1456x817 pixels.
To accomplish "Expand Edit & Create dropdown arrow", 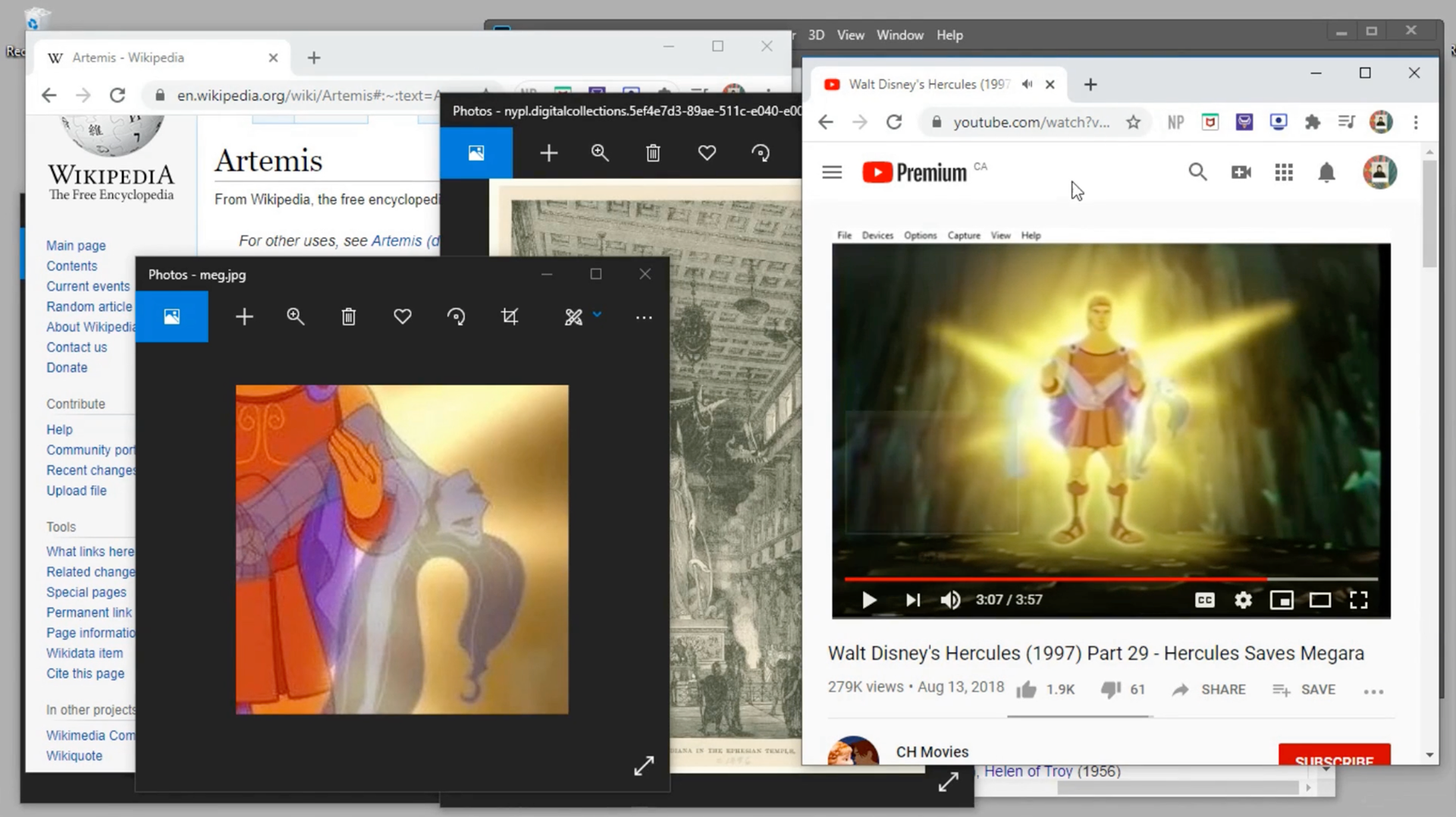I will tap(598, 314).
